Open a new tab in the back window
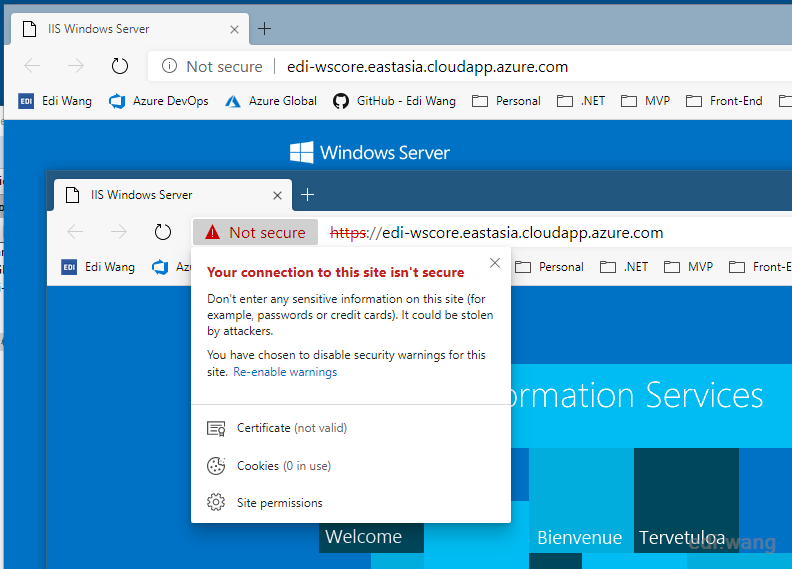 tap(265, 29)
